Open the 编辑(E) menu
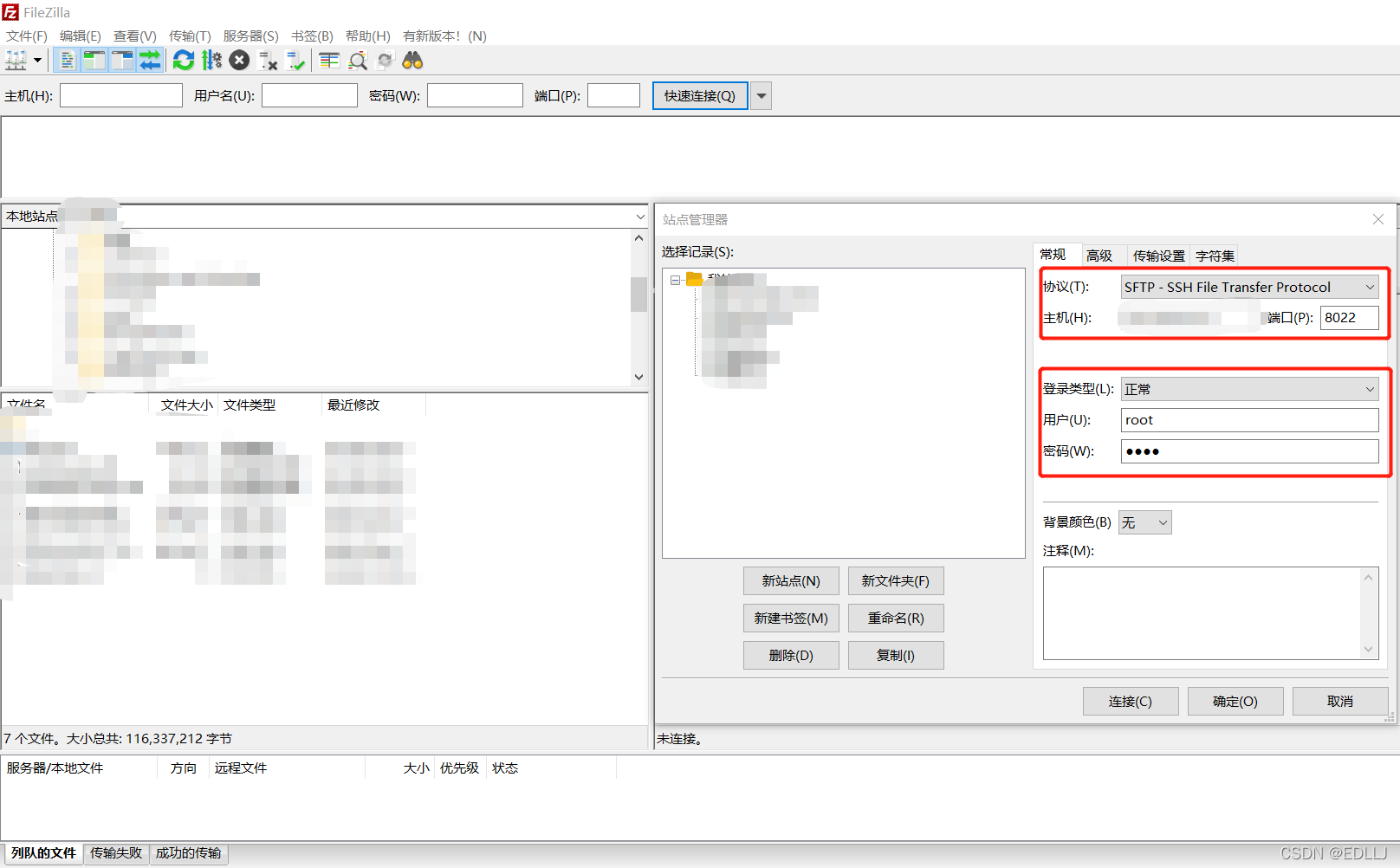The image size is (1400, 868). coord(81,36)
